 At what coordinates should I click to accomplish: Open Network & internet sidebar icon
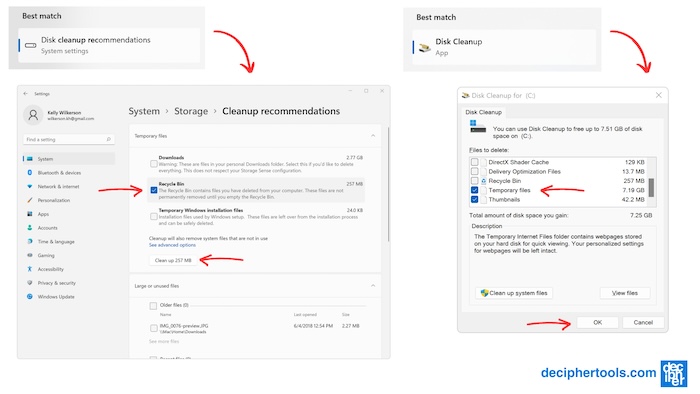click(30, 187)
